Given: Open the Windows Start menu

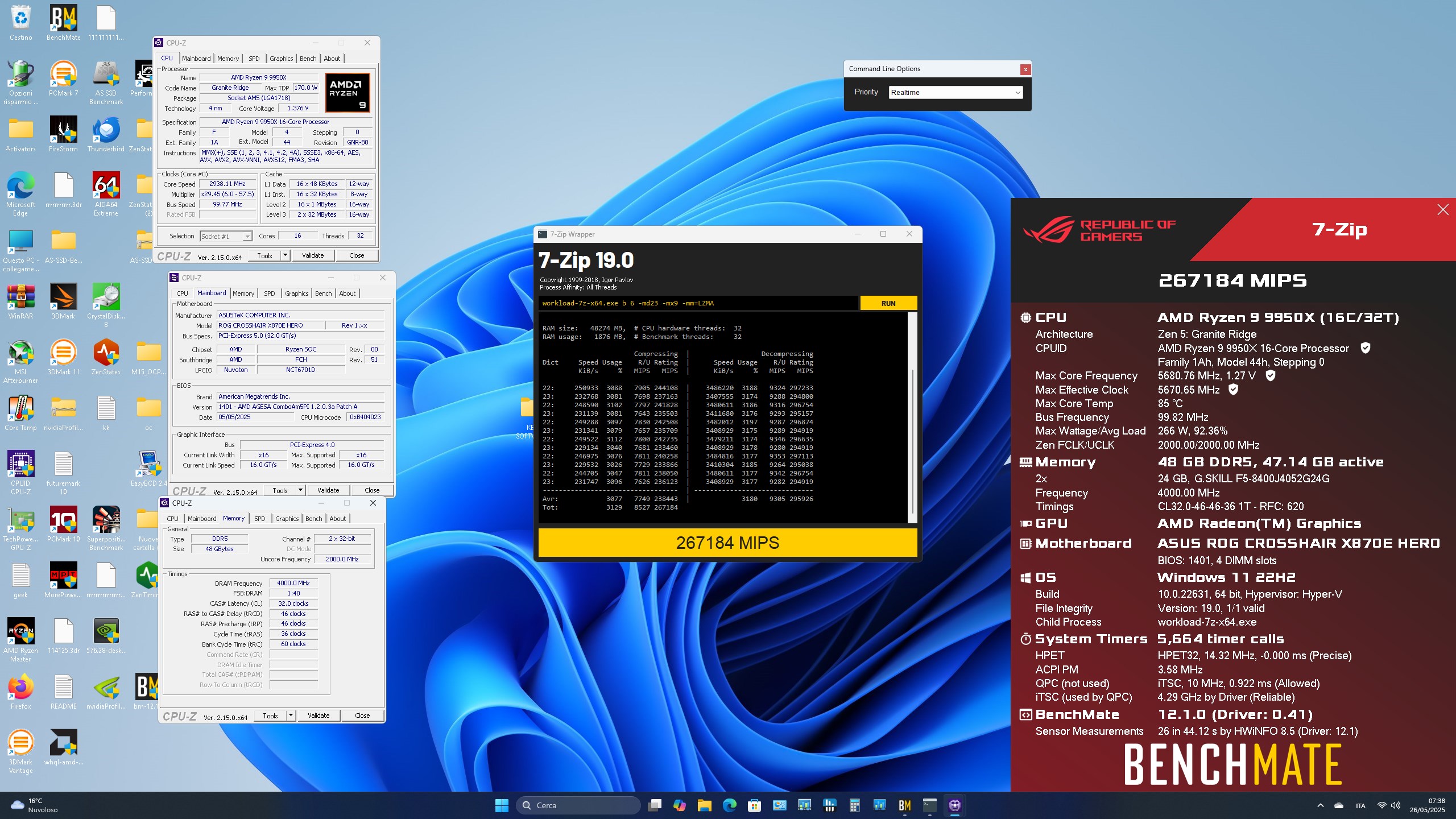Looking at the screenshot, I should [x=502, y=805].
